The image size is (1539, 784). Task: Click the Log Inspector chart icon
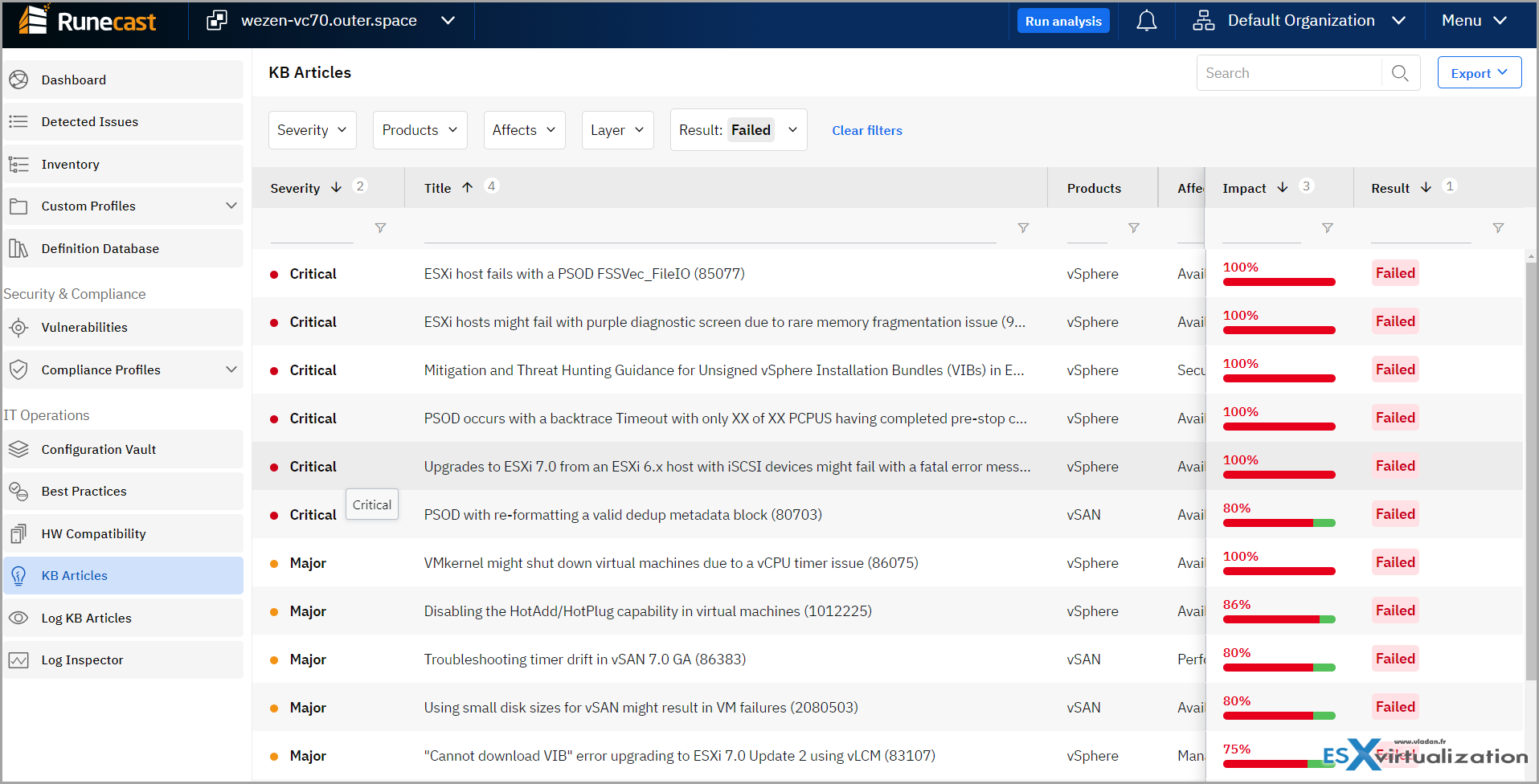point(18,659)
